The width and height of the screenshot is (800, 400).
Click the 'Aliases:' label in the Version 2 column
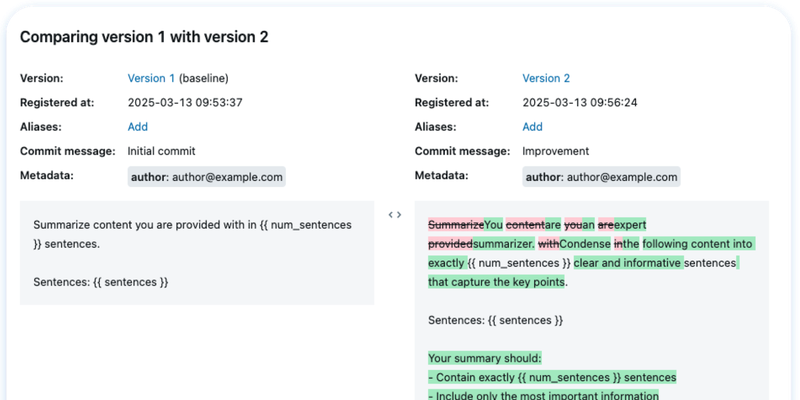[x=435, y=127]
